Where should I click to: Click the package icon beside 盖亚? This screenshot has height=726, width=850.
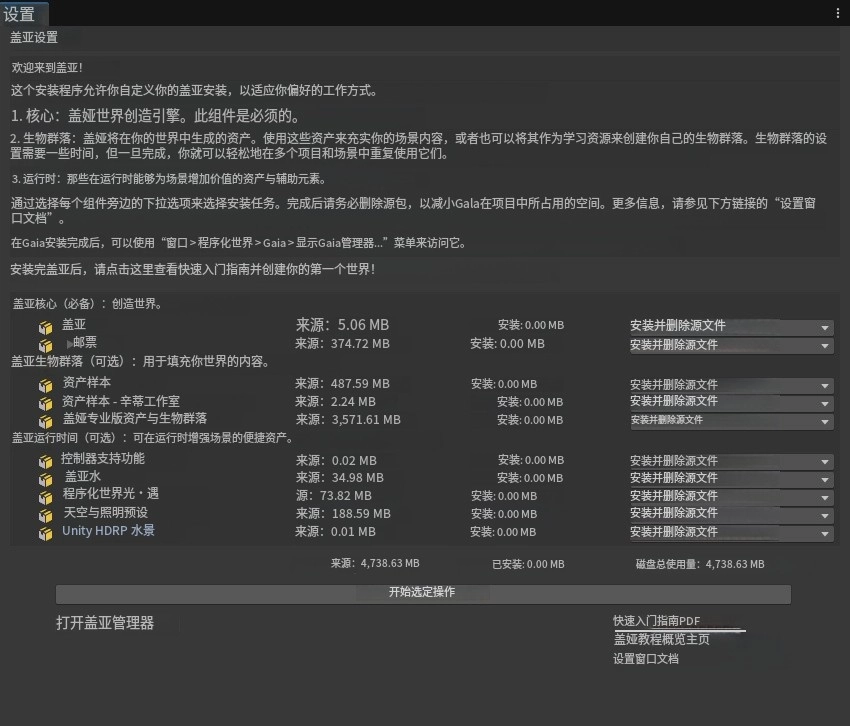(x=46, y=327)
